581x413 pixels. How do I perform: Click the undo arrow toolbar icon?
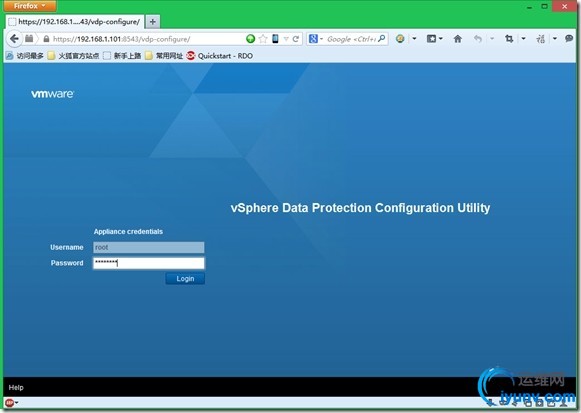point(478,39)
